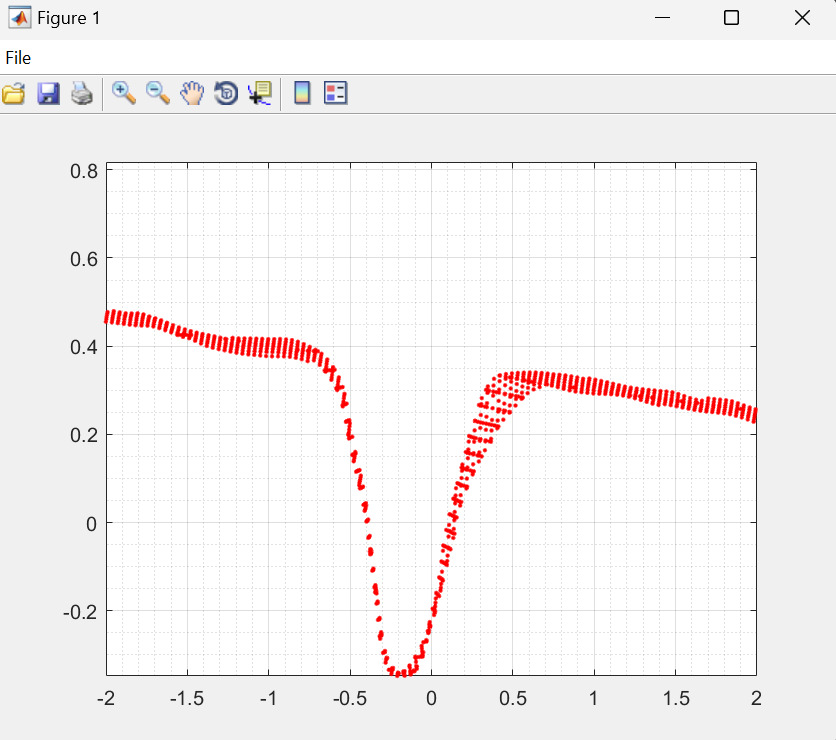Toggle the Rotate 3D tool

pyautogui.click(x=226, y=94)
